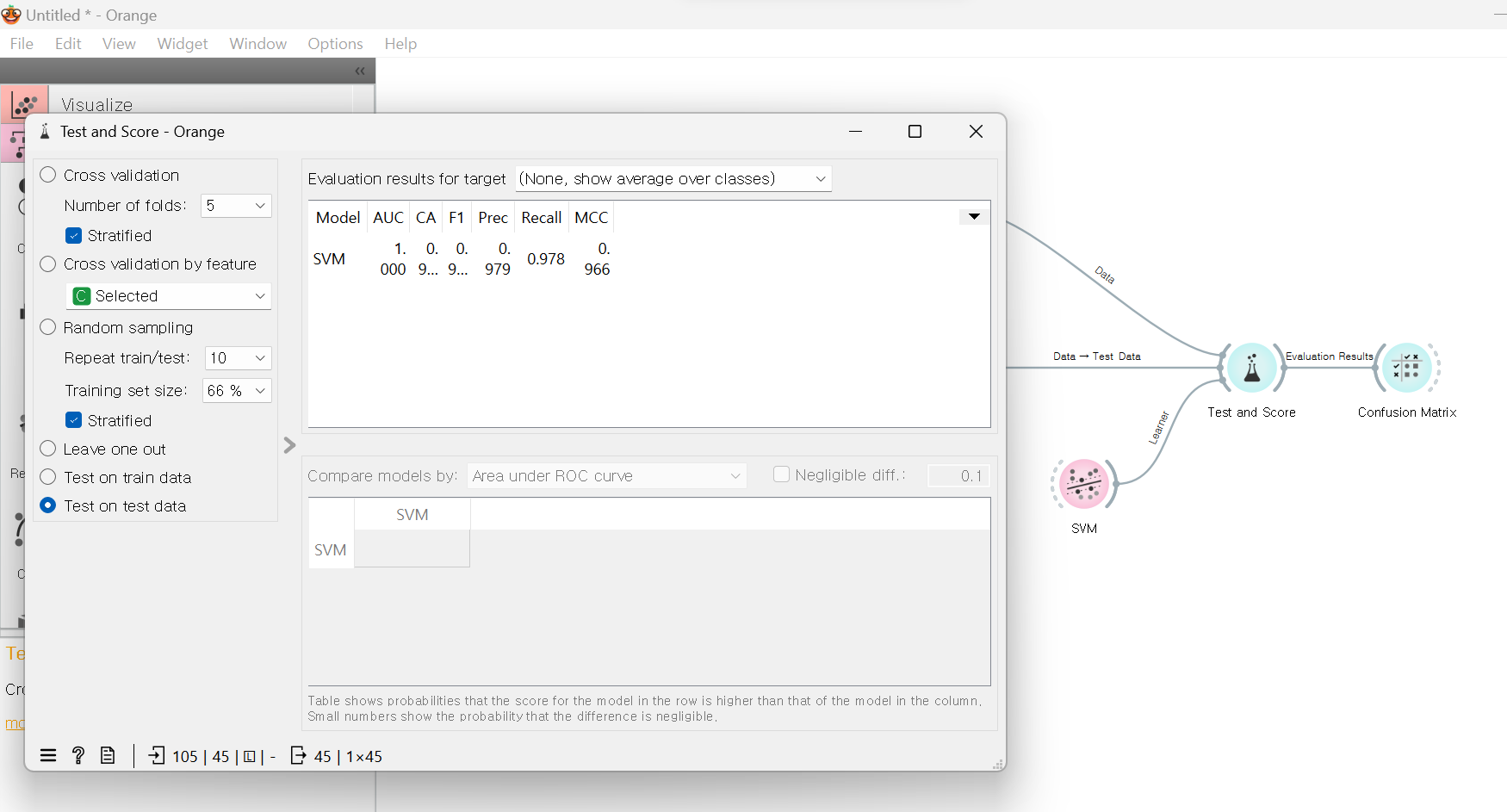The height and width of the screenshot is (812, 1507).
Task: Enable the Negligible diff. checkbox
Action: 782,474
